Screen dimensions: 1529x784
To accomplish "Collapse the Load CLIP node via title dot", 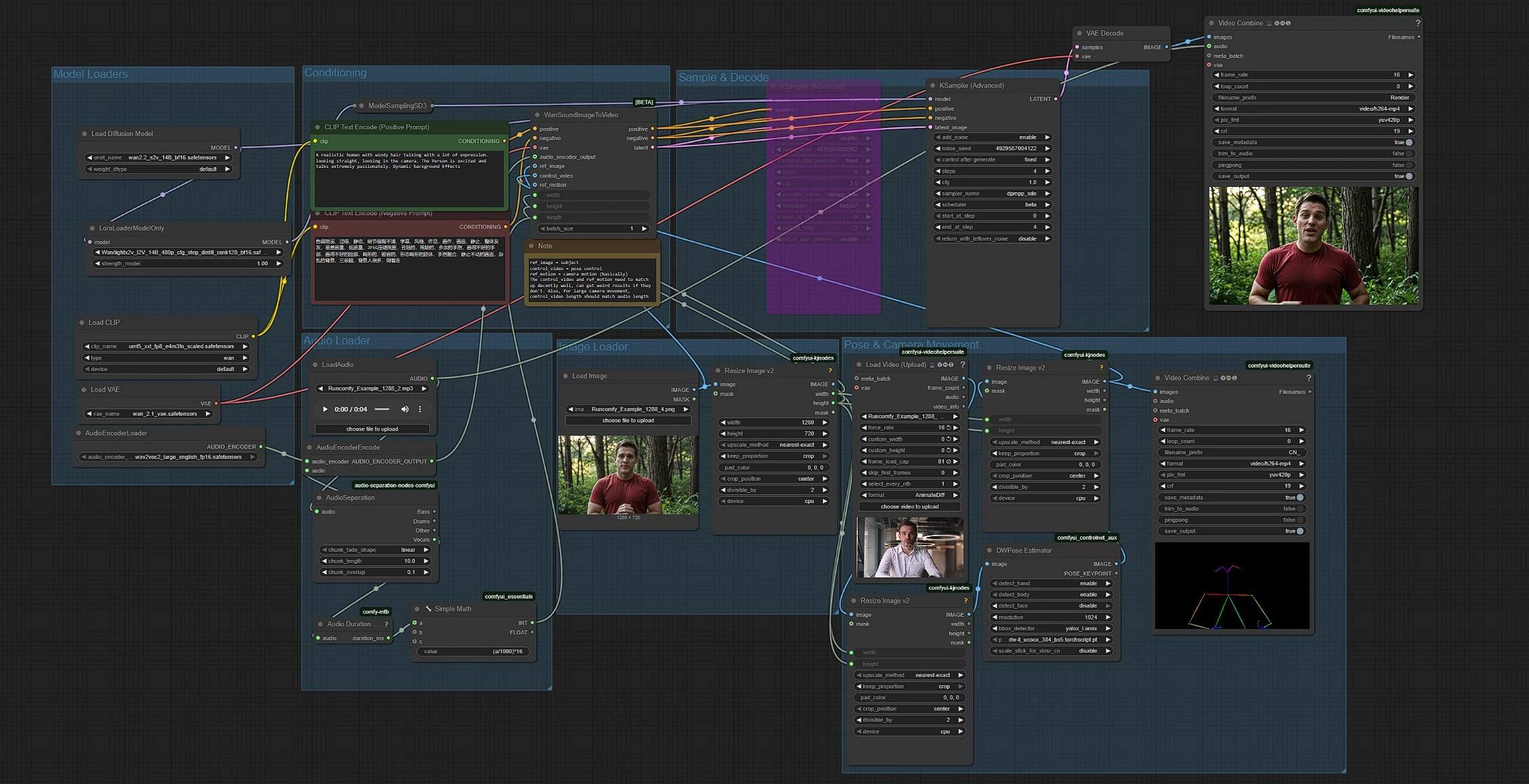I will click(82, 322).
